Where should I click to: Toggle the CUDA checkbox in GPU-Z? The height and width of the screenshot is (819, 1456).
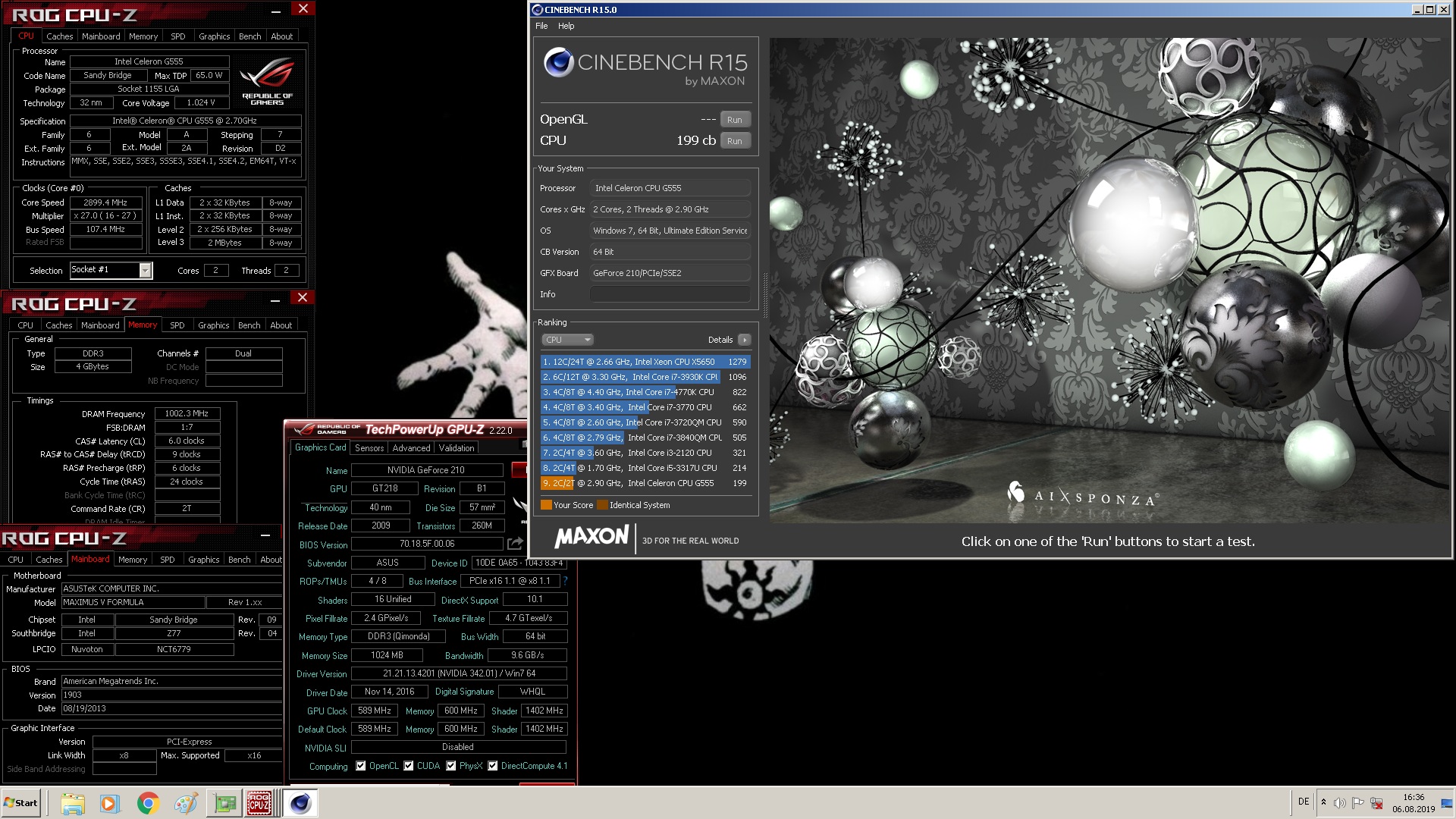pos(409,766)
